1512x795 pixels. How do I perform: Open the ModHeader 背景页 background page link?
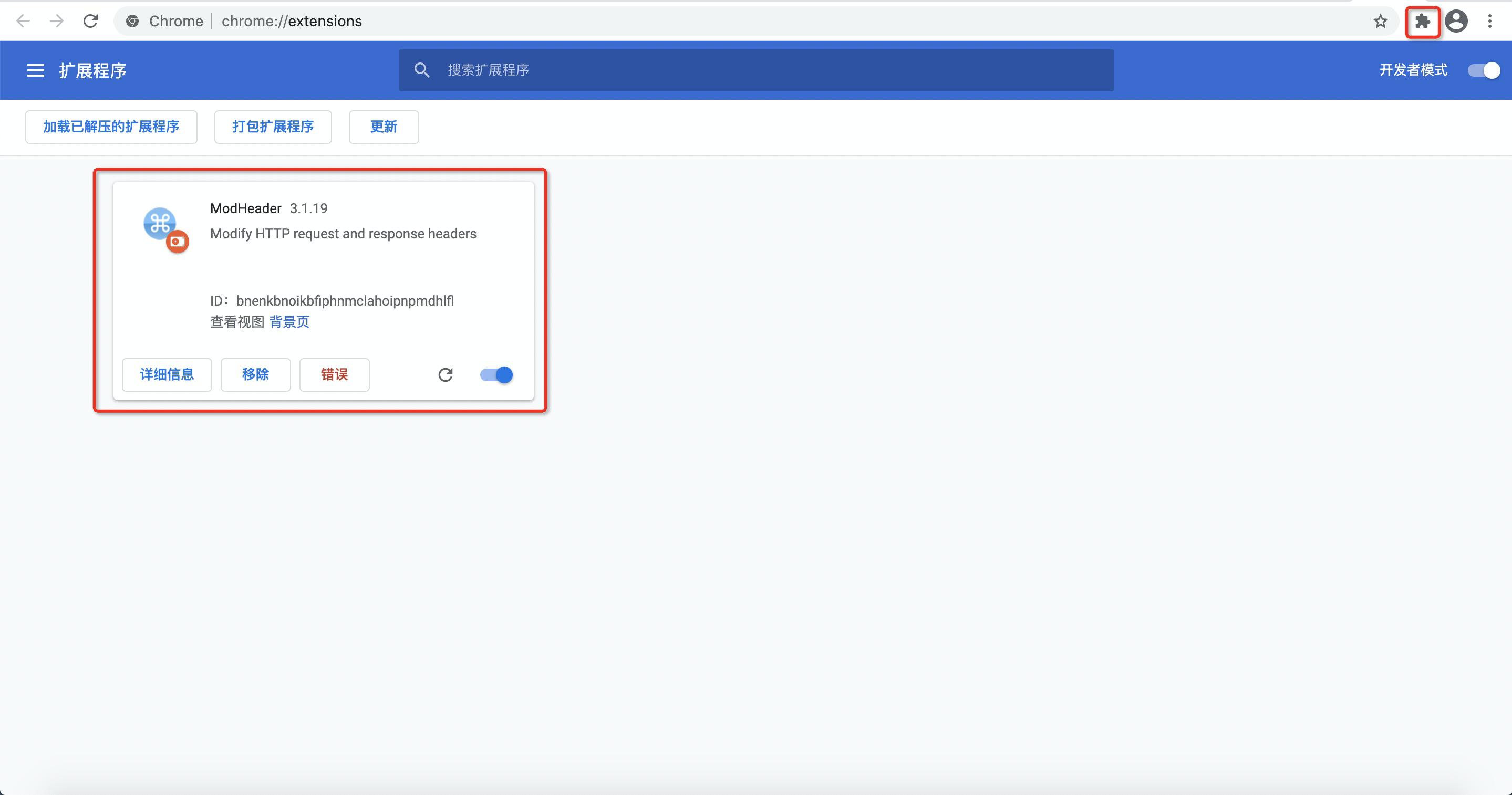(290, 321)
